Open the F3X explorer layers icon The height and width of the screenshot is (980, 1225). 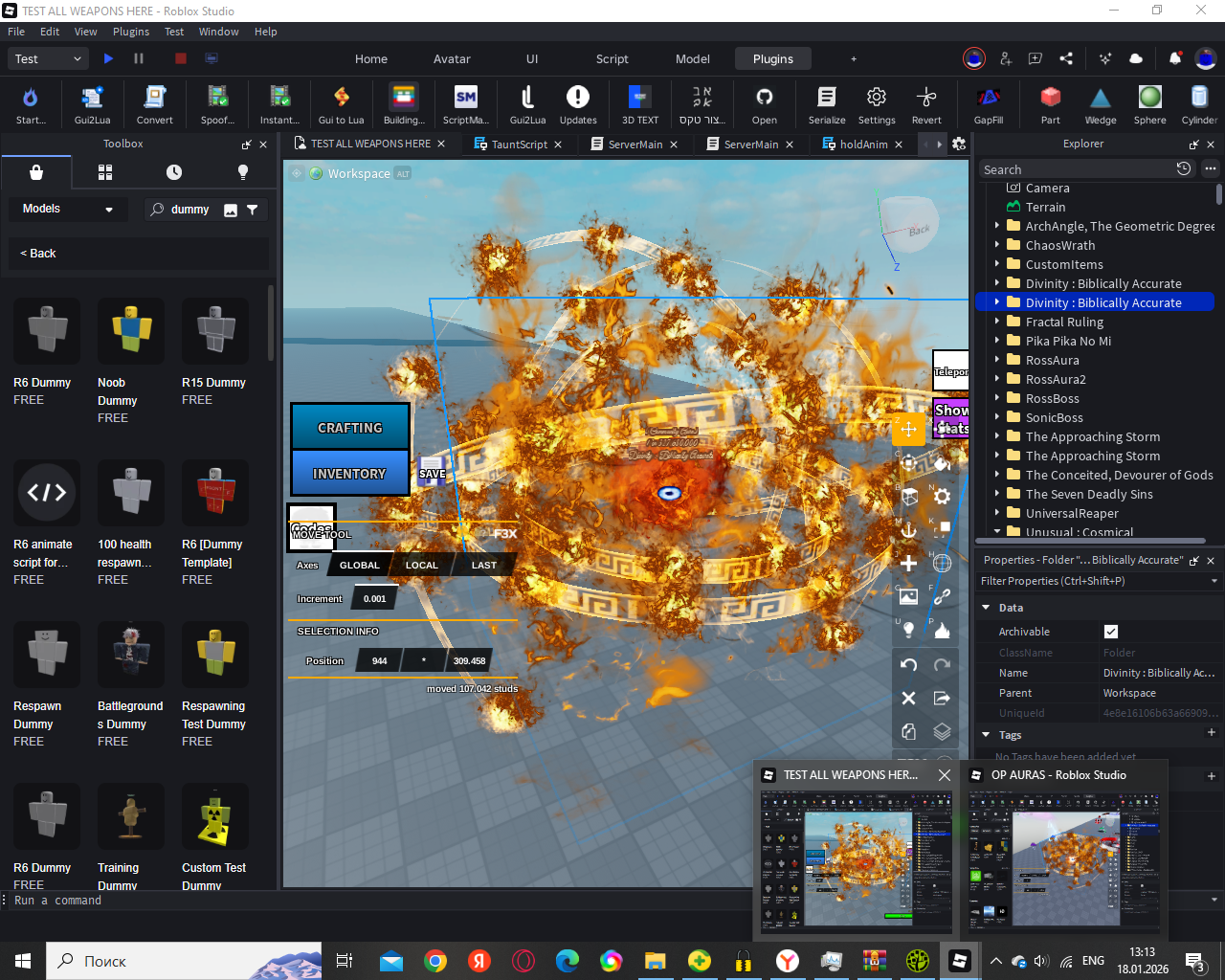(x=942, y=732)
